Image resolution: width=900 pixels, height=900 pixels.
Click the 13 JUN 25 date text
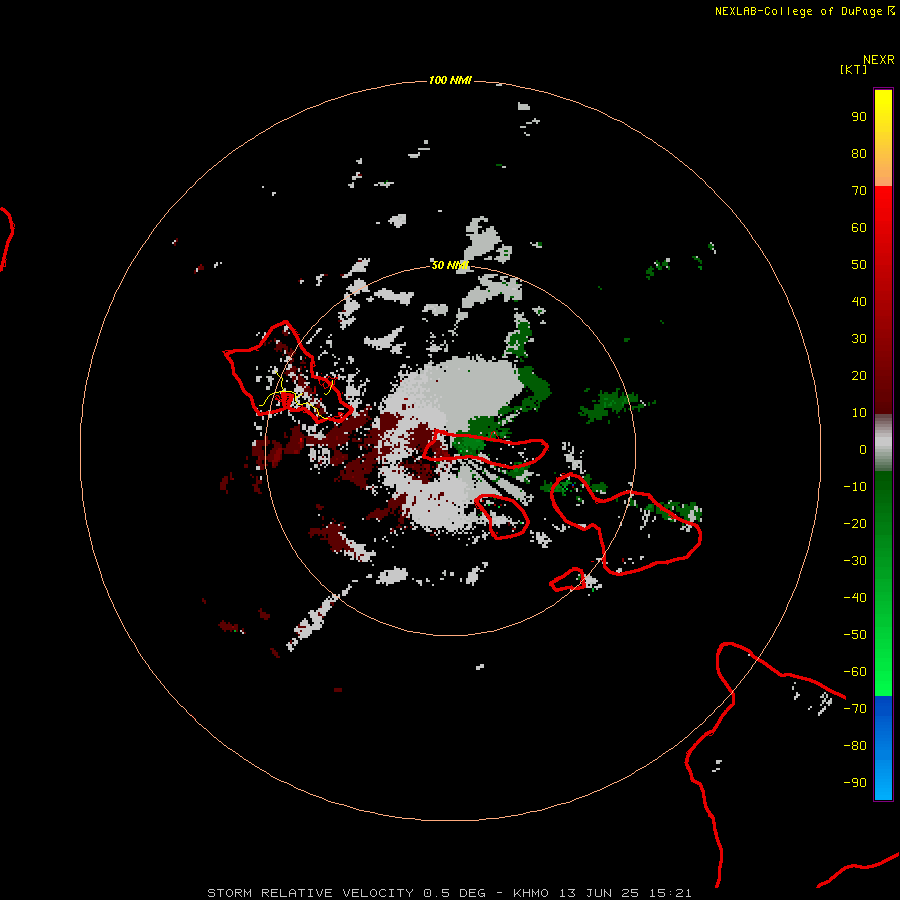pyautogui.click(x=599, y=893)
